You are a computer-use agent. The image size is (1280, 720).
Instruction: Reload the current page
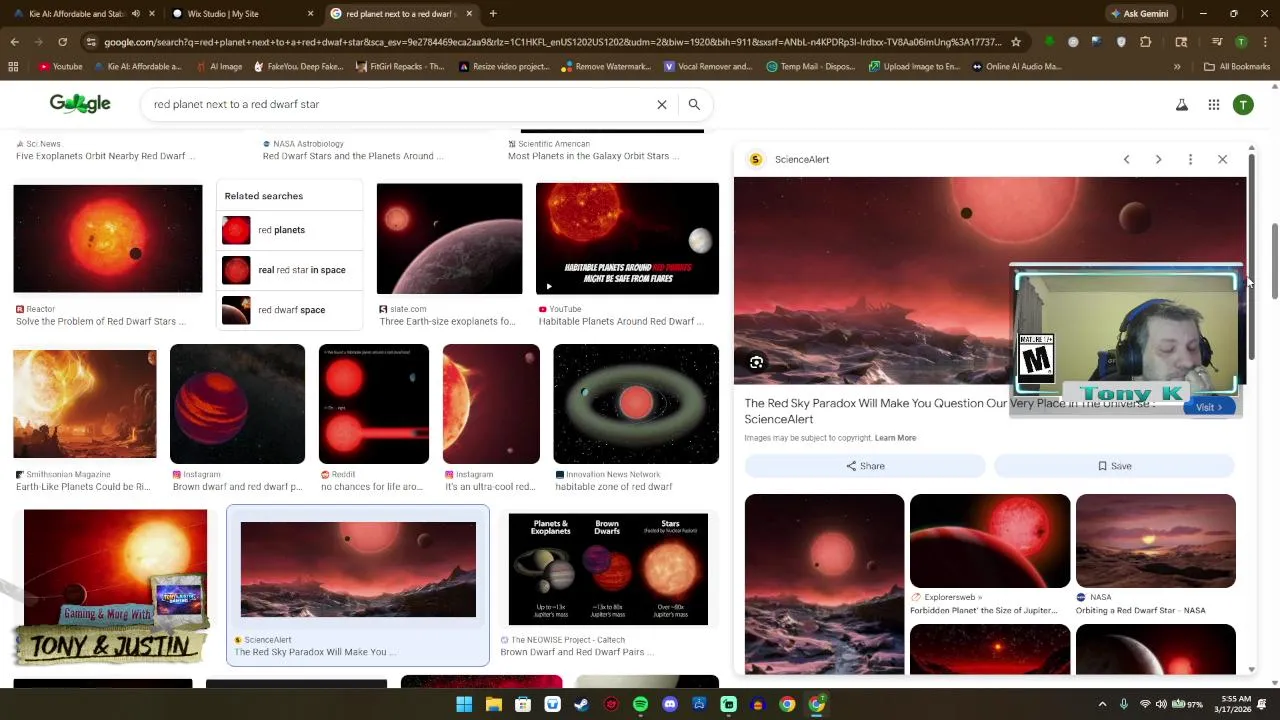click(62, 42)
